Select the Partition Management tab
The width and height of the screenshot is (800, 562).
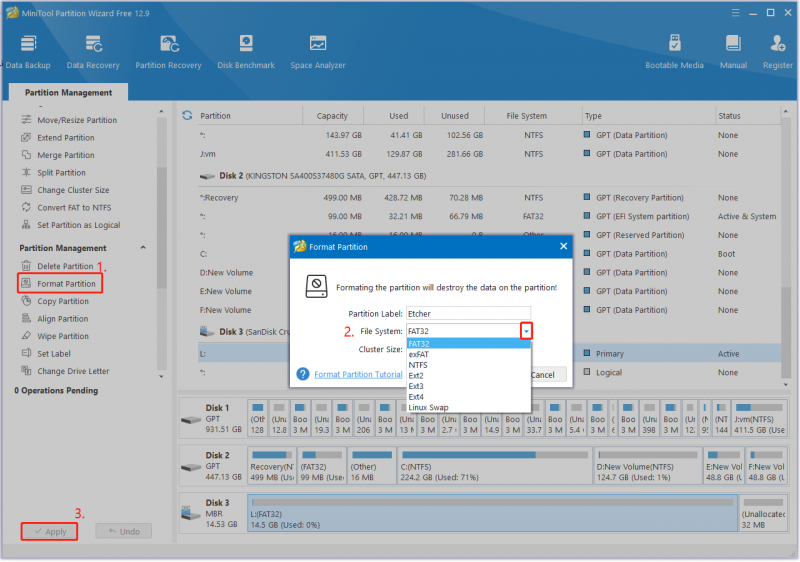coord(68,92)
